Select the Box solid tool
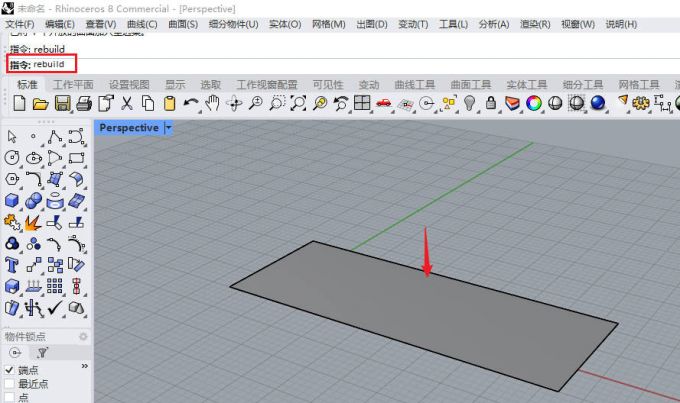The image size is (680, 403). [x=12, y=201]
